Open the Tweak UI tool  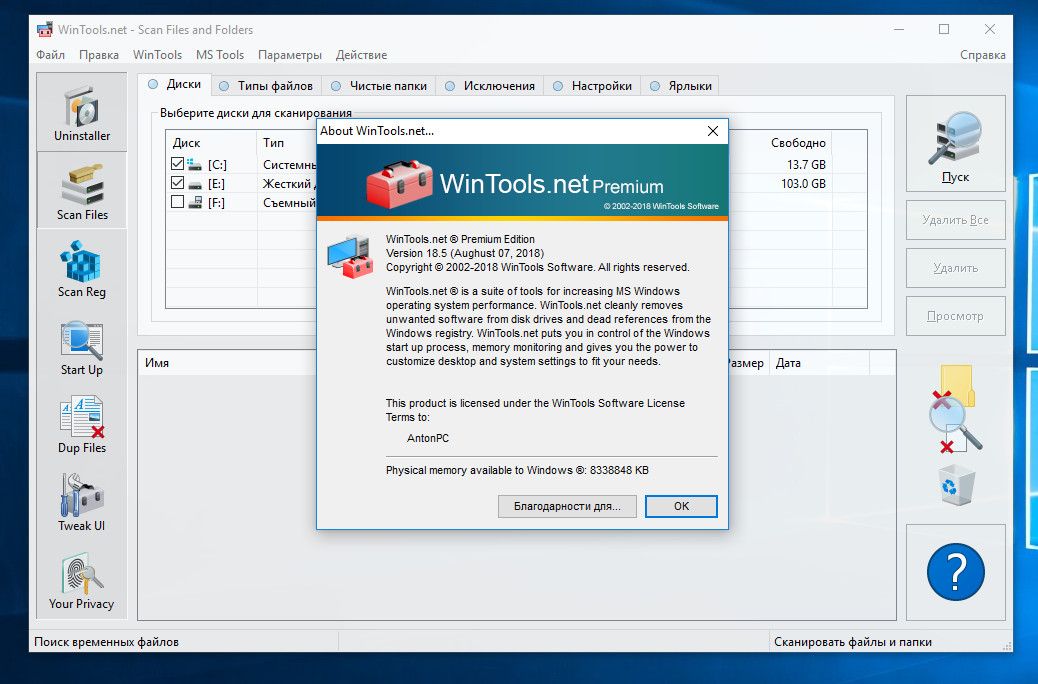[x=82, y=503]
